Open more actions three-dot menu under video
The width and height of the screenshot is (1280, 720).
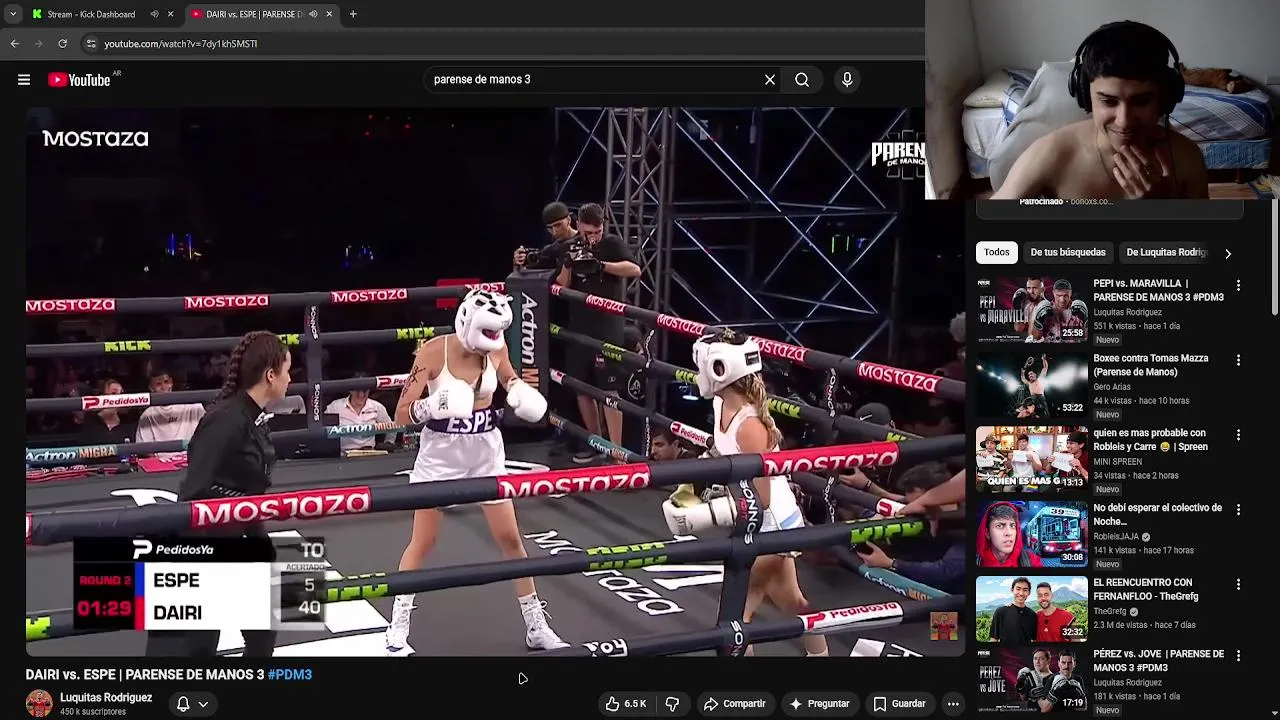coord(953,704)
